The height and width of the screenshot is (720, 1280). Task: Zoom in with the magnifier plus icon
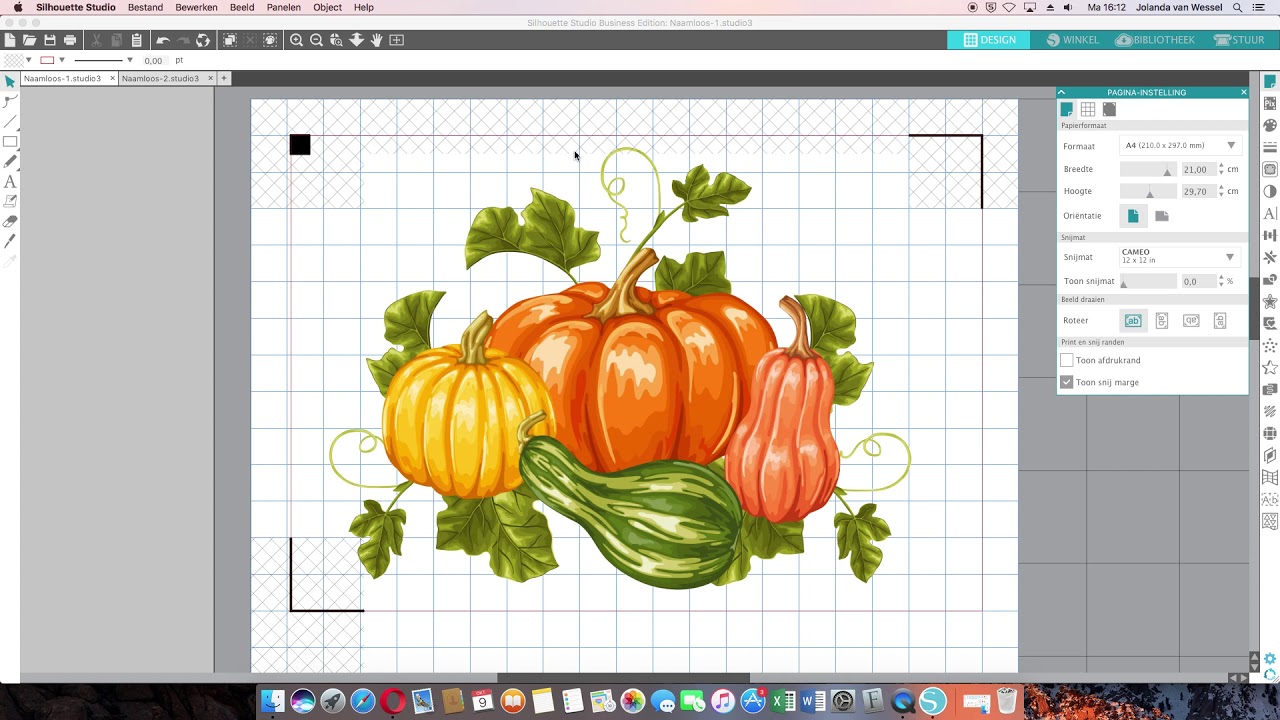[x=297, y=40]
